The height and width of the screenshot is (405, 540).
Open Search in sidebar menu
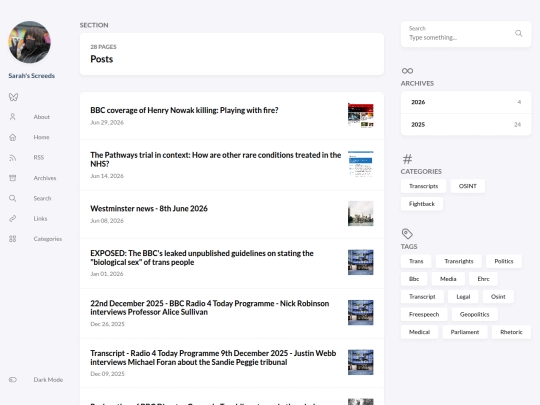pyautogui.click(x=42, y=198)
